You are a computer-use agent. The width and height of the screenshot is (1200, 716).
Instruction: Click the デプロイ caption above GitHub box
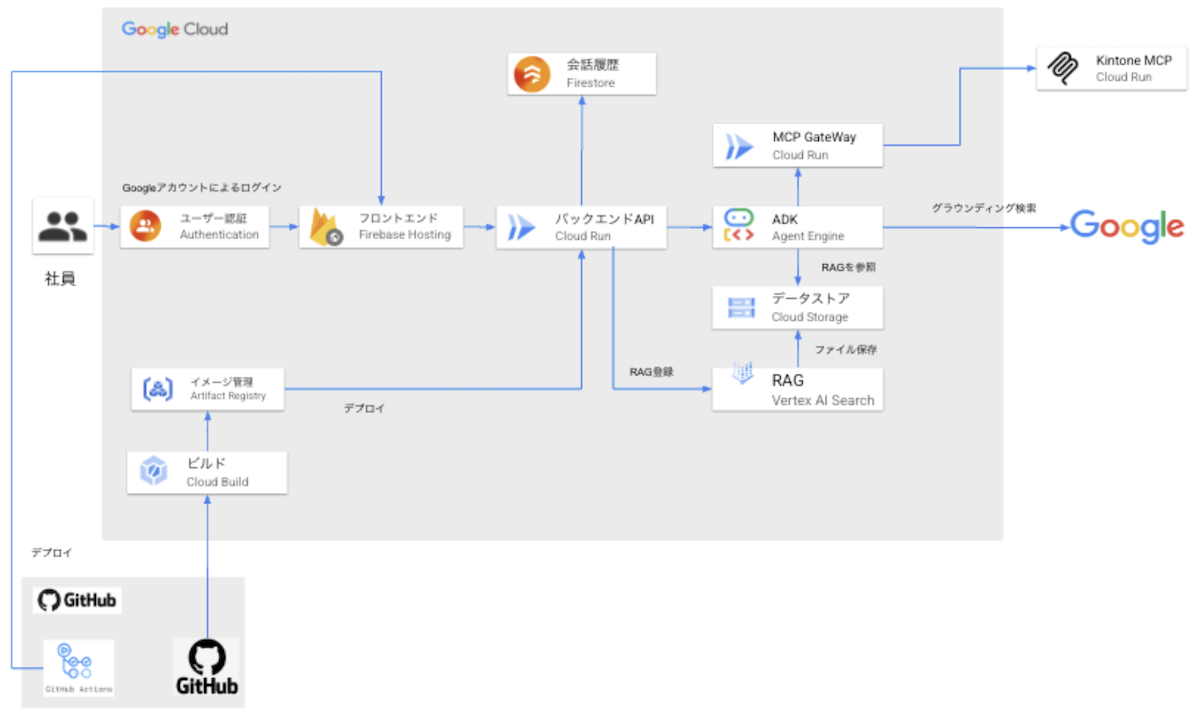(x=52, y=552)
